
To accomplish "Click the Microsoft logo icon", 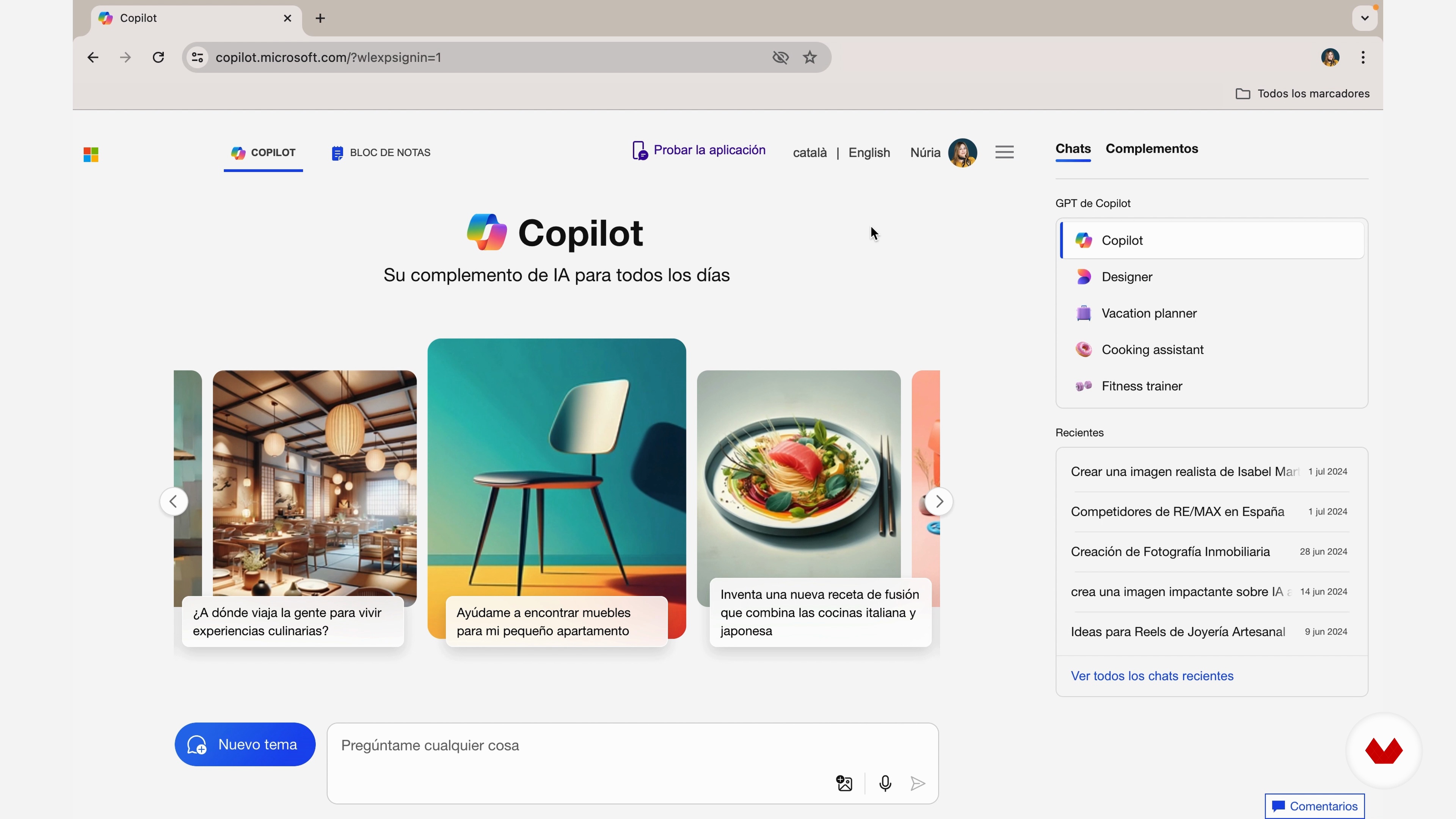I will click(x=91, y=154).
